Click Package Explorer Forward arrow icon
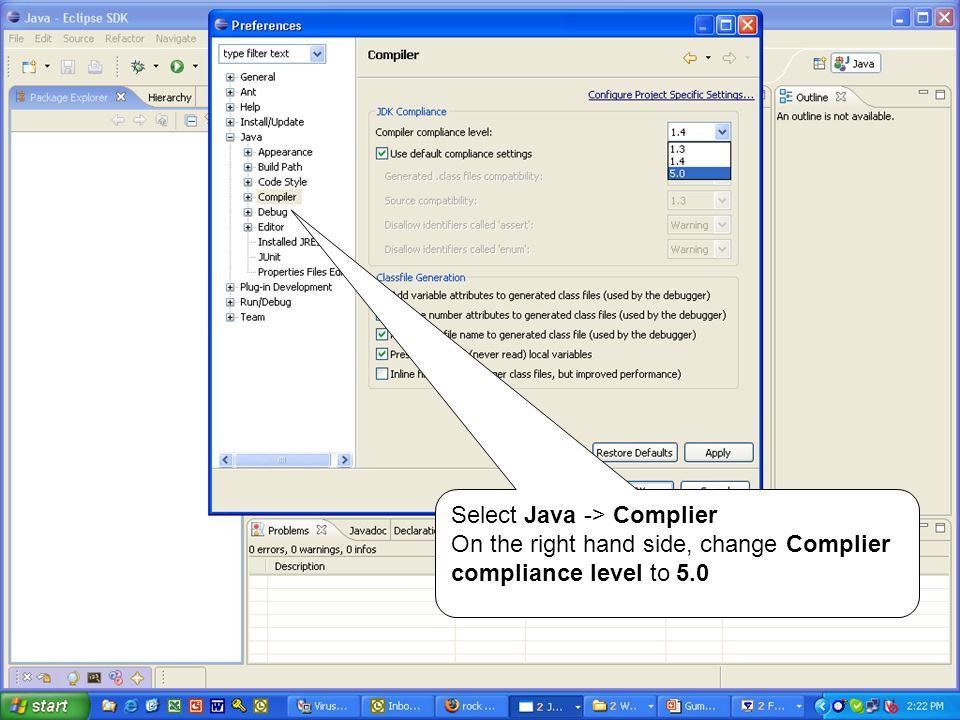The image size is (960, 720). pos(140,120)
